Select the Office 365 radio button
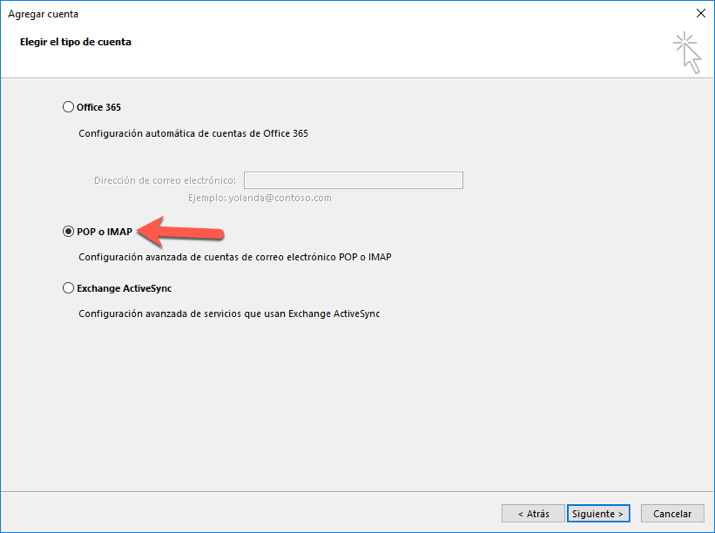Viewport: 715px width, 533px height. [x=68, y=107]
